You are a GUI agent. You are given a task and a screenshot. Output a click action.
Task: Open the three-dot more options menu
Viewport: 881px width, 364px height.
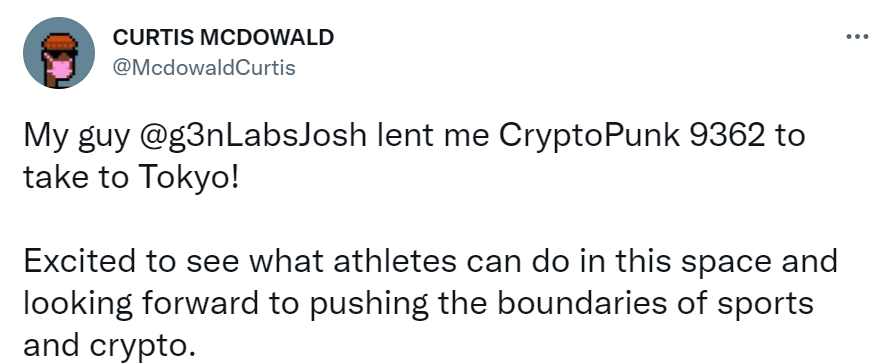856,37
